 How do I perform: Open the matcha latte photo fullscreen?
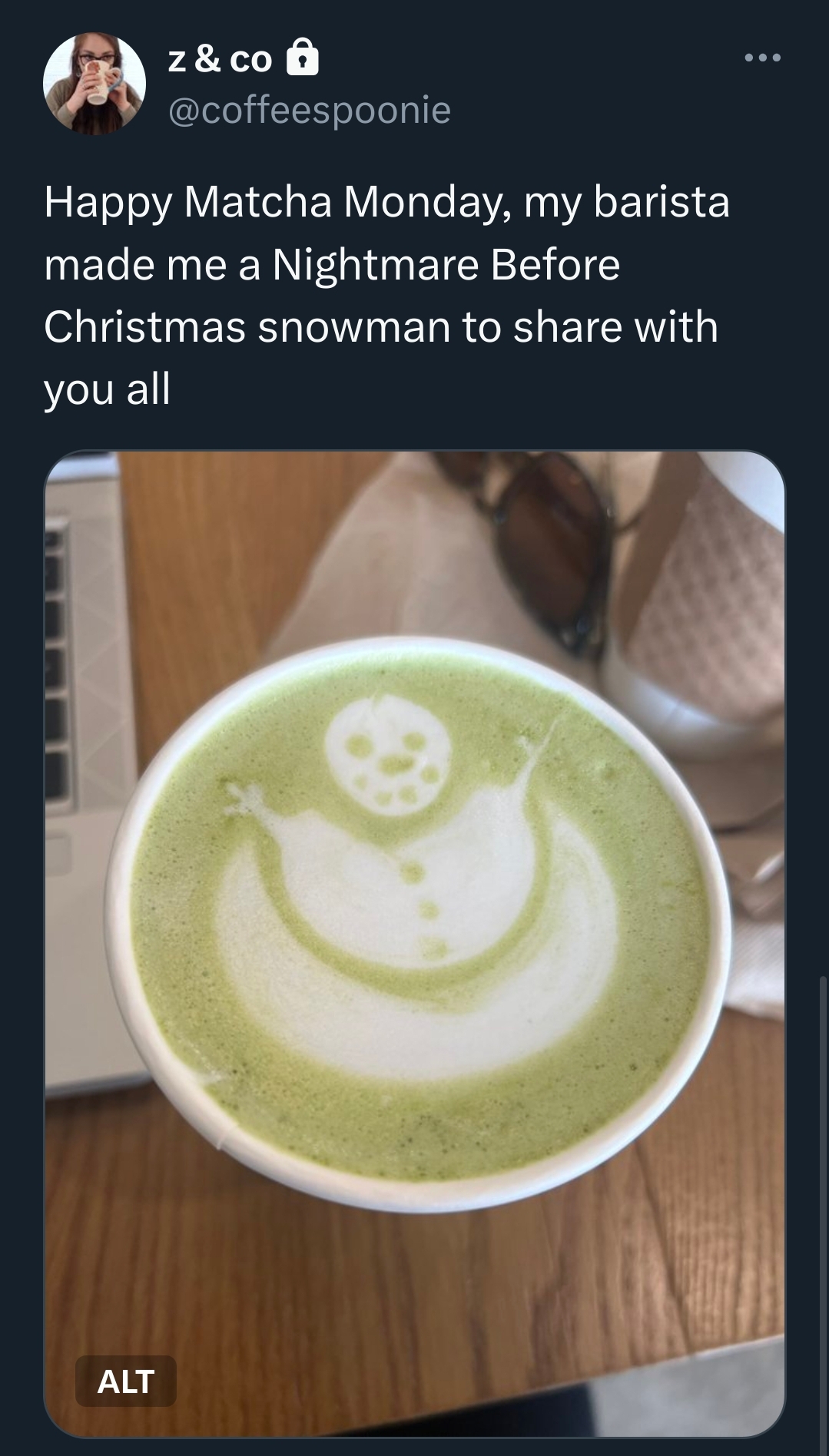point(415,944)
